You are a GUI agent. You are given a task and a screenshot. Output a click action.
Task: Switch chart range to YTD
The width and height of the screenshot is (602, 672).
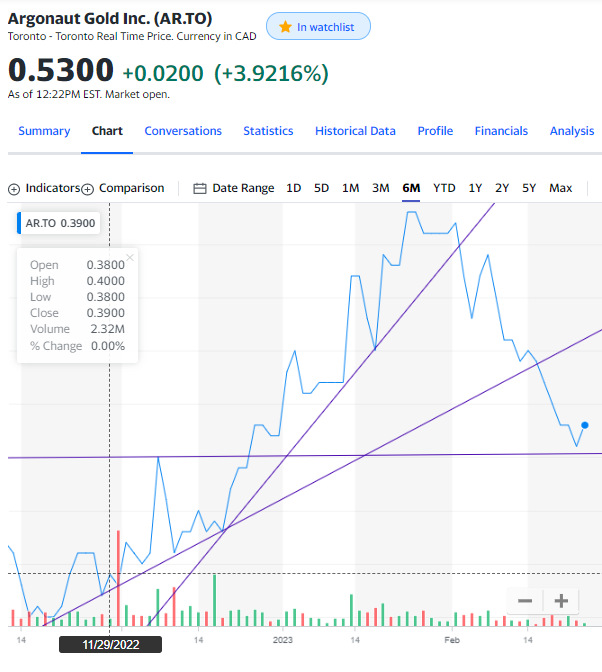(444, 188)
